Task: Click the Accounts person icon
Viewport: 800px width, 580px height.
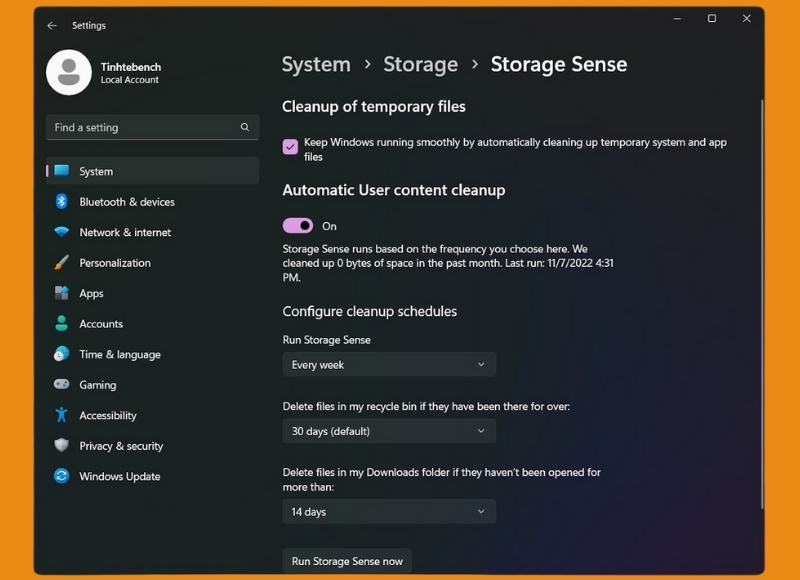Action: 61,323
